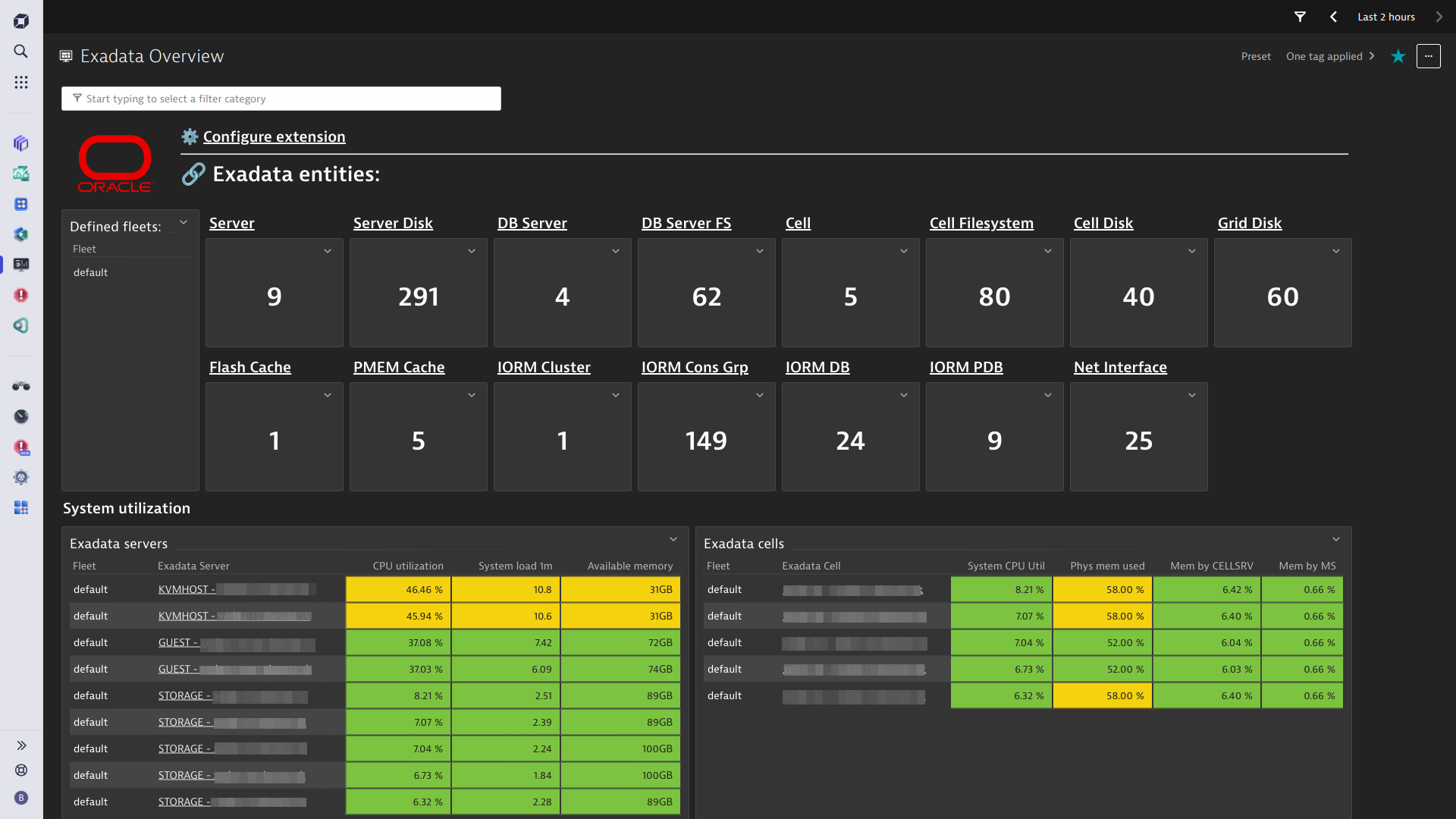
Task: Expand the Defined fleets tile chevron
Action: point(184,222)
